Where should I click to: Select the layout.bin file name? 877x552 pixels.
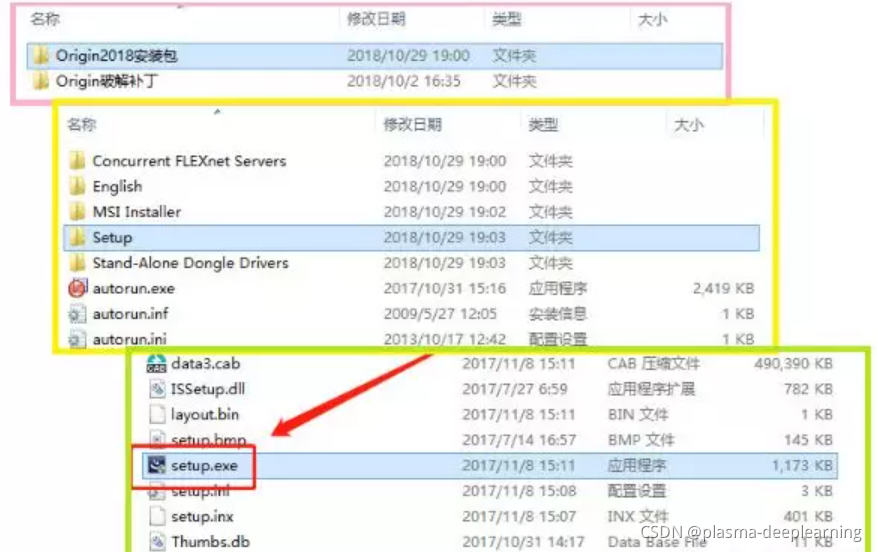[x=205, y=414]
